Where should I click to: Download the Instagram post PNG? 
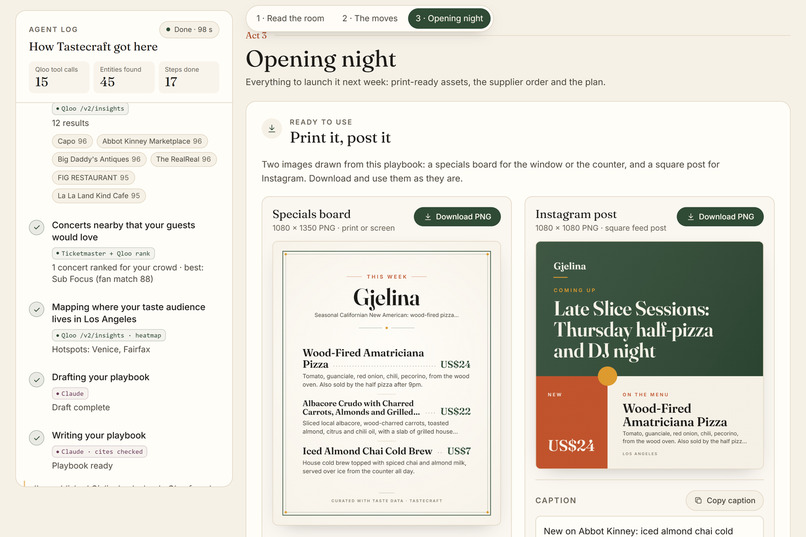720,217
